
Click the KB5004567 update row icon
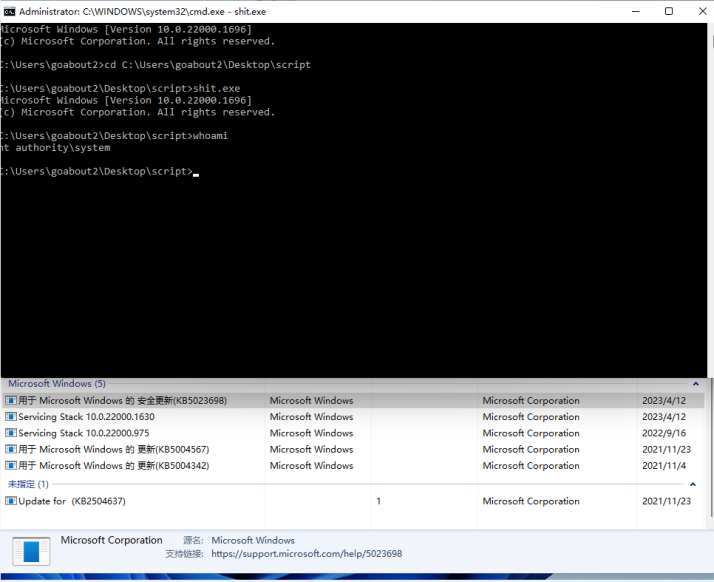click(11, 449)
